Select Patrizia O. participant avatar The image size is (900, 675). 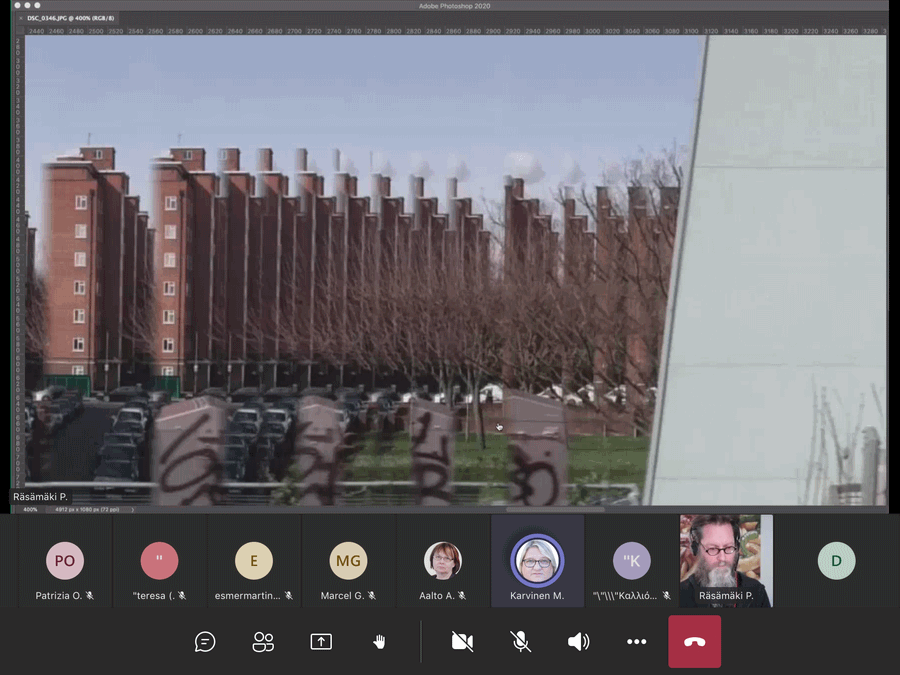tap(65, 561)
